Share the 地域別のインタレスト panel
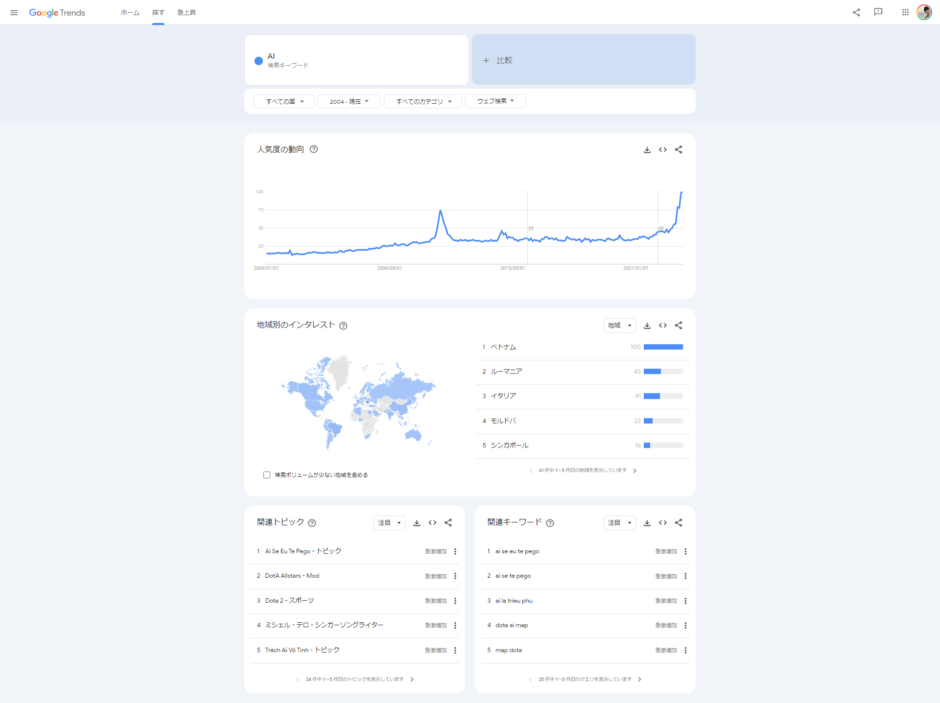This screenshot has height=703, width=940. tap(679, 325)
